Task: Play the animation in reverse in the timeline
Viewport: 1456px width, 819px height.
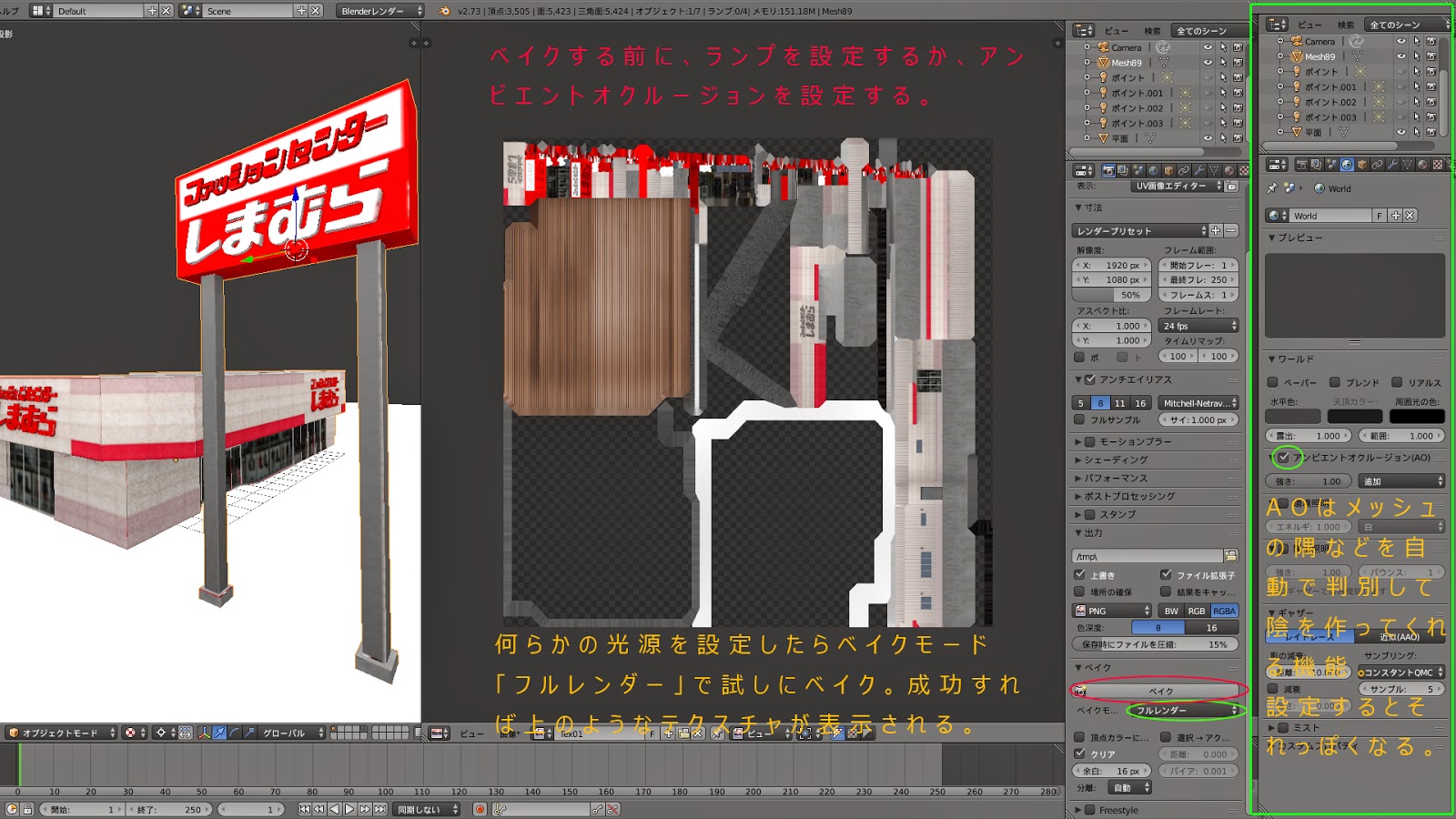Action: pos(334,809)
